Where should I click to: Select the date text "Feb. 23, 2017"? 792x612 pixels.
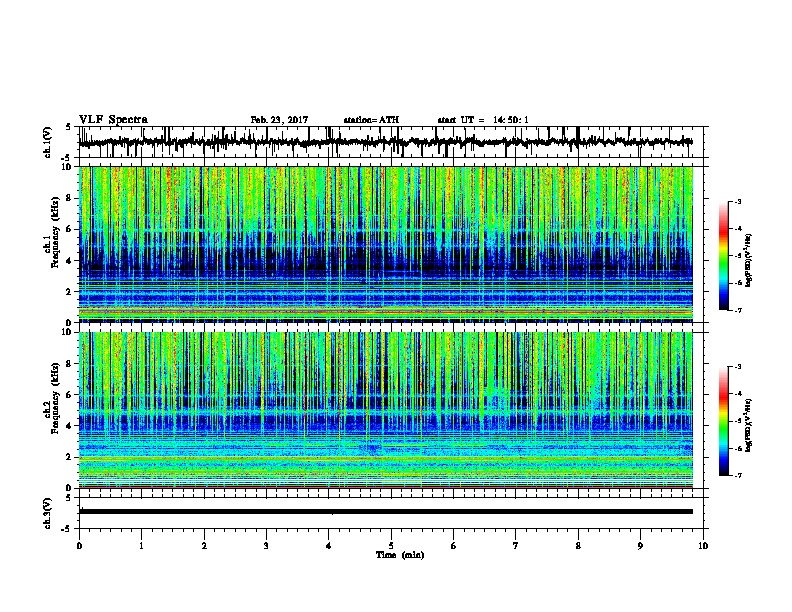pos(279,120)
